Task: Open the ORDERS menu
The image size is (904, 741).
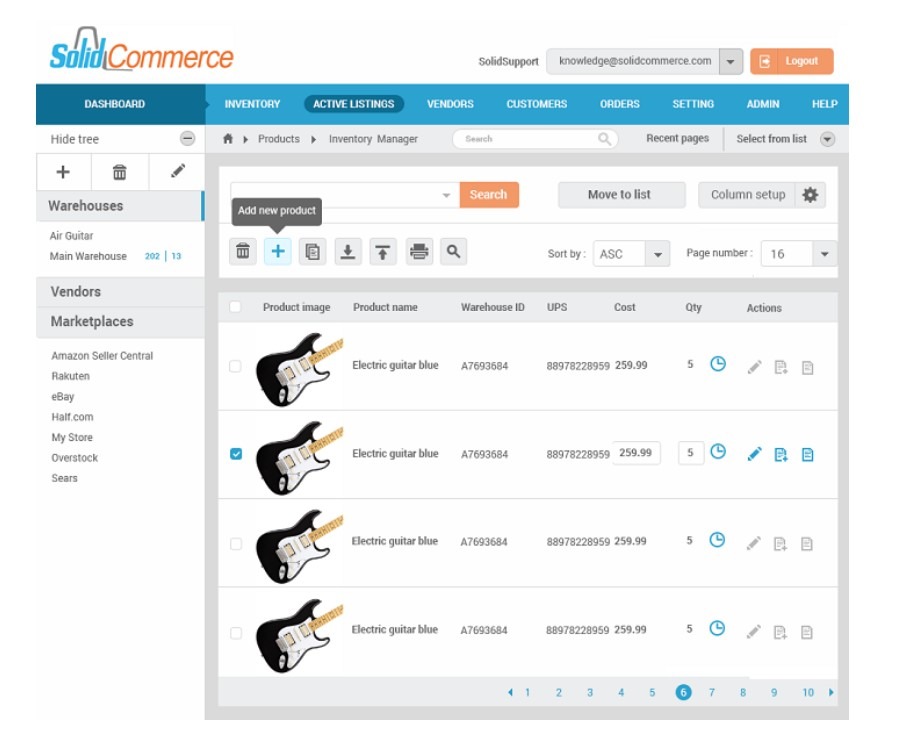Action: point(620,104)
